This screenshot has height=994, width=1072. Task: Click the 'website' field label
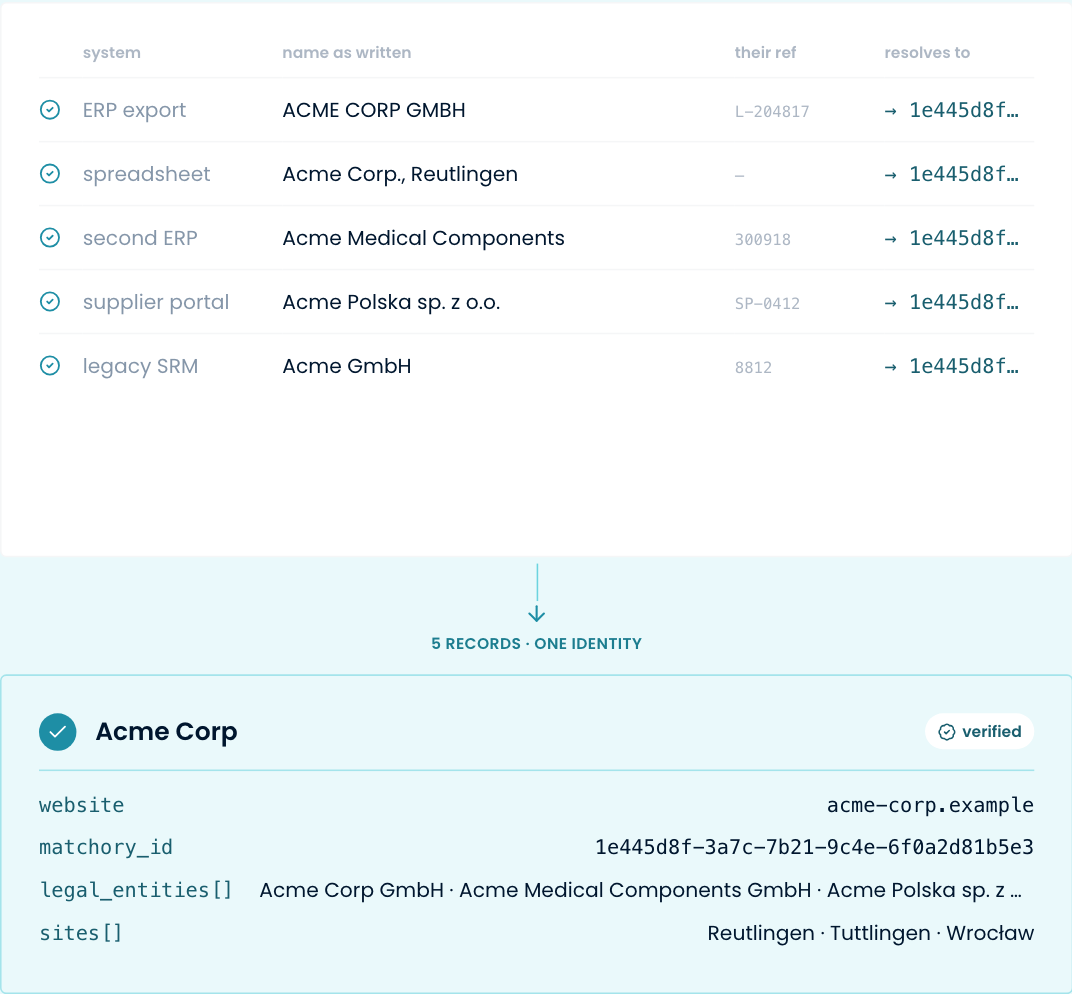point(81,805)
